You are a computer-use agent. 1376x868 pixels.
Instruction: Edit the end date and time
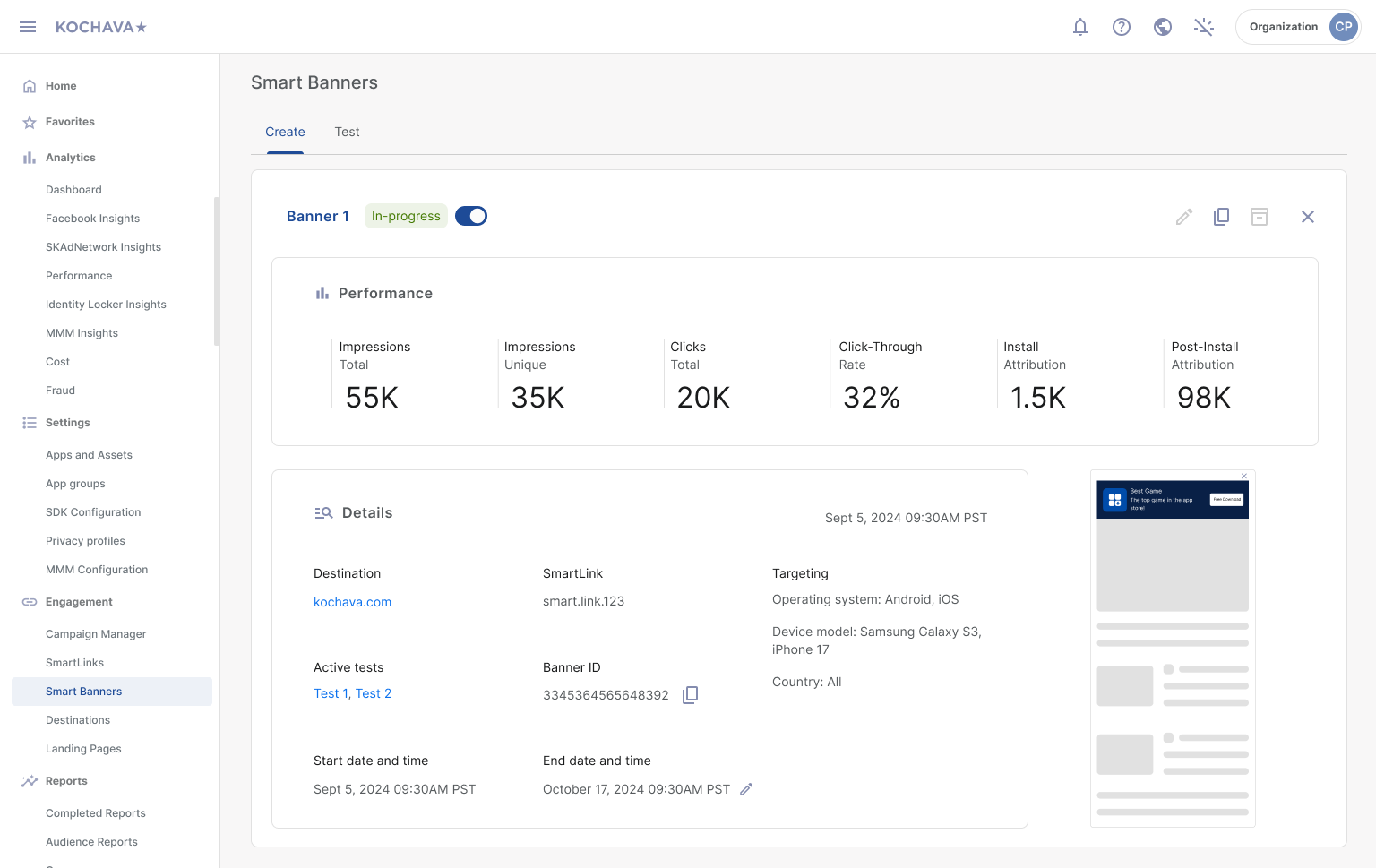coord(746,789)
